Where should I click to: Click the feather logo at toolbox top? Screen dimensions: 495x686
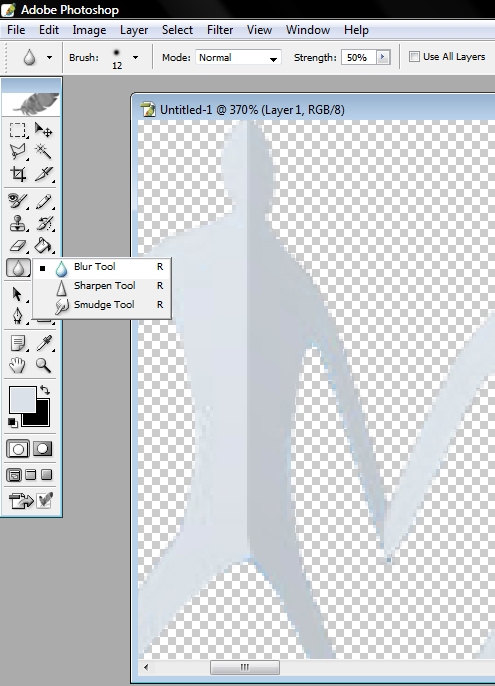32,104
